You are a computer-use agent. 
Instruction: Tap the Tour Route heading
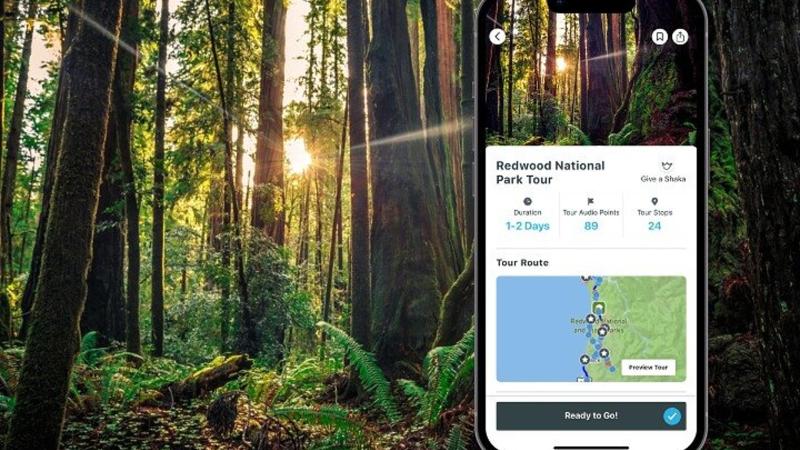(x=522, y=263)
